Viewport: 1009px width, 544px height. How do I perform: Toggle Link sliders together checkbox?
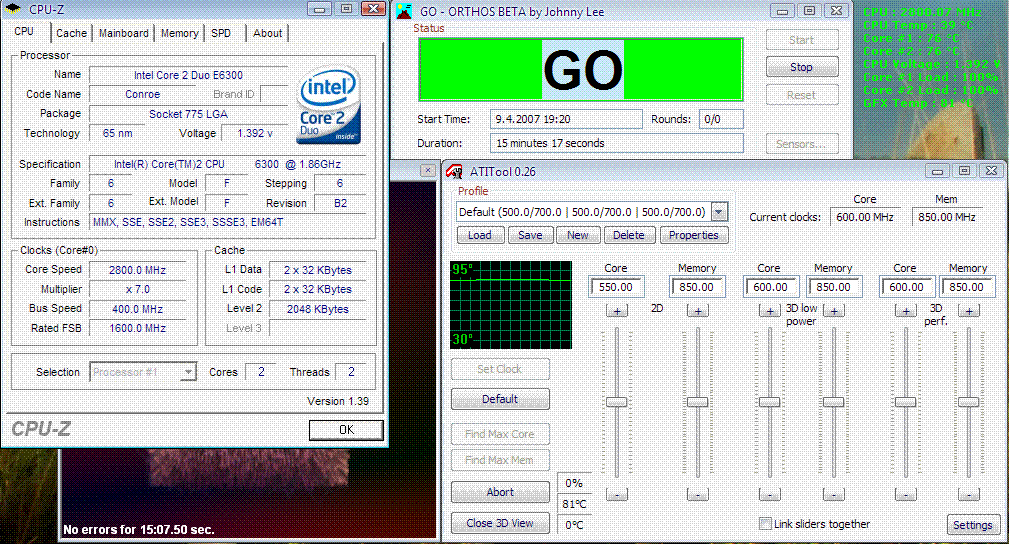coord(765,523)
